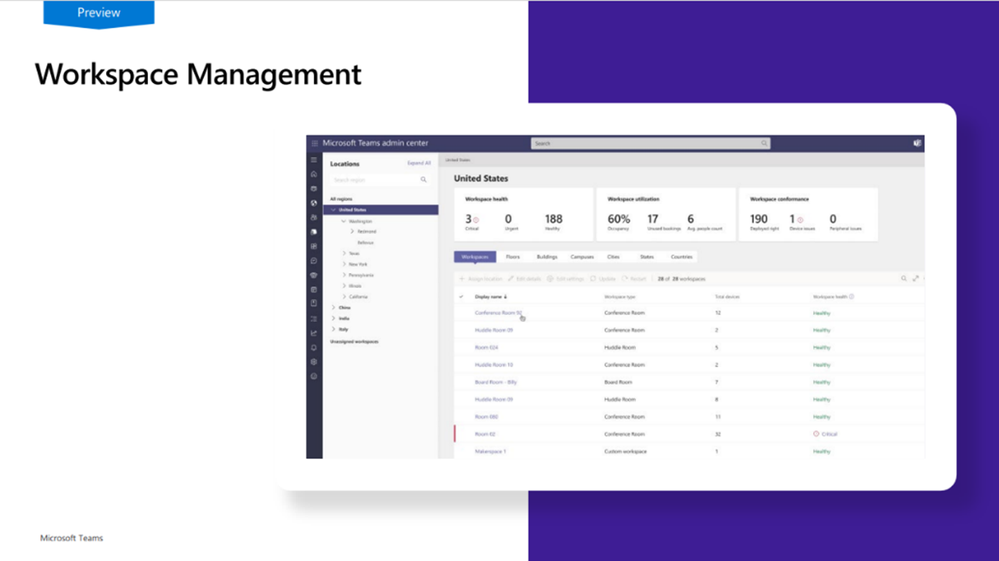
Task: Select the Workspaces tab
Action: coord(475,257)
